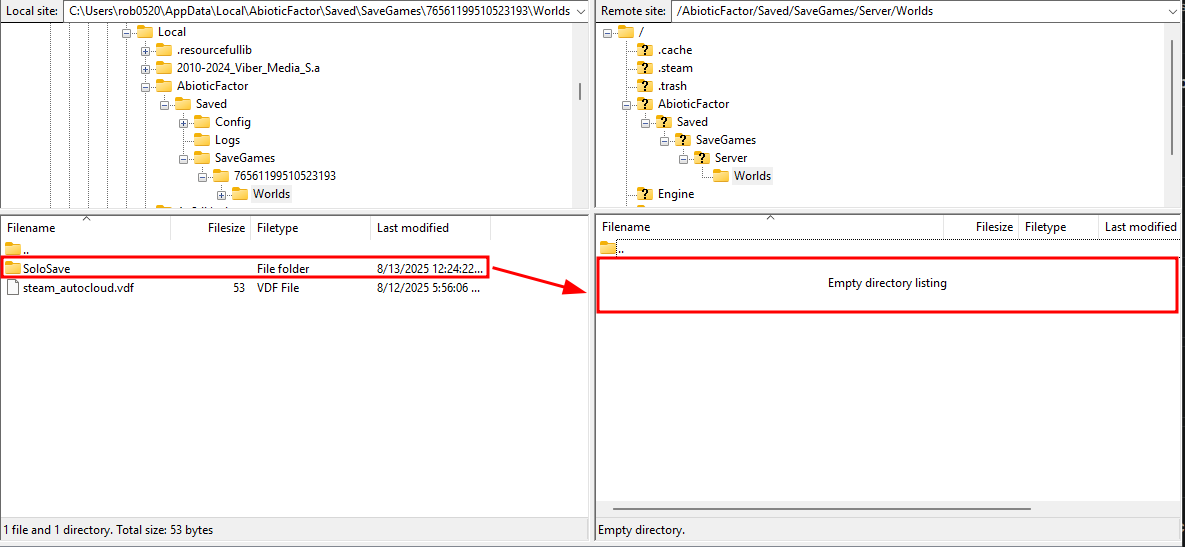Click the steam_autocloud.vdf file icon

click(13, 288)
